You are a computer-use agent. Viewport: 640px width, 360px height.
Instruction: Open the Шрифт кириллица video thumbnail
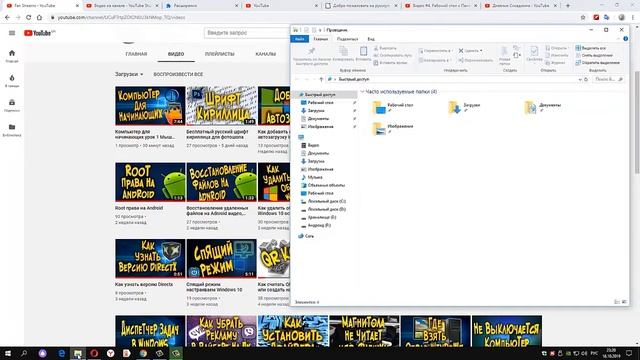(x=222, y=106)
